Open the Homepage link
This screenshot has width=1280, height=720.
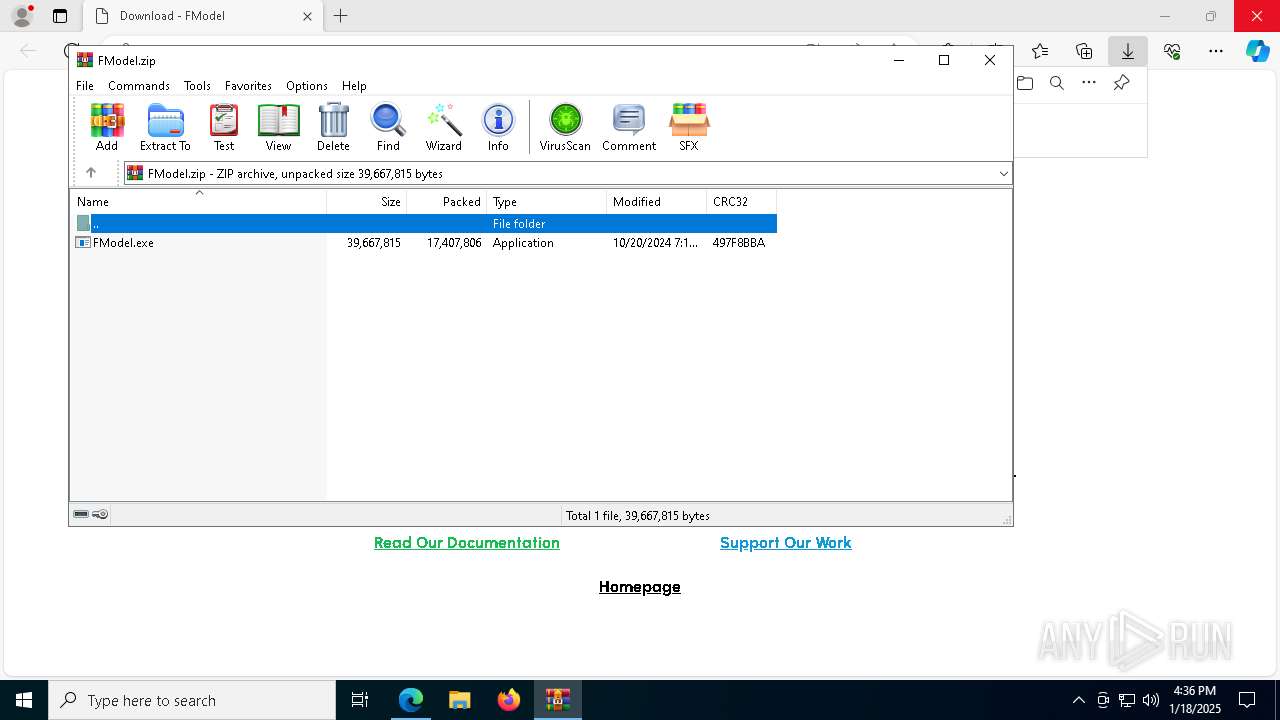[x=640, y=587]
